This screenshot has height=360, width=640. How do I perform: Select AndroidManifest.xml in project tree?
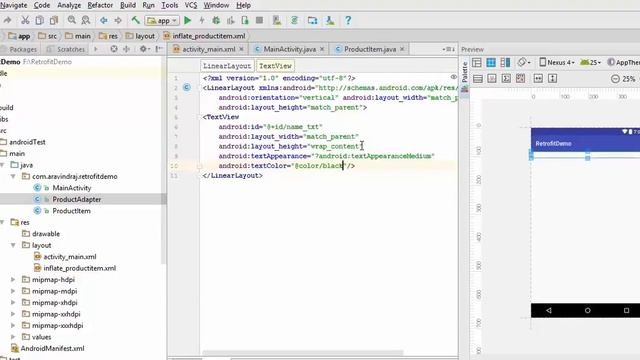[x=52, y=348]
